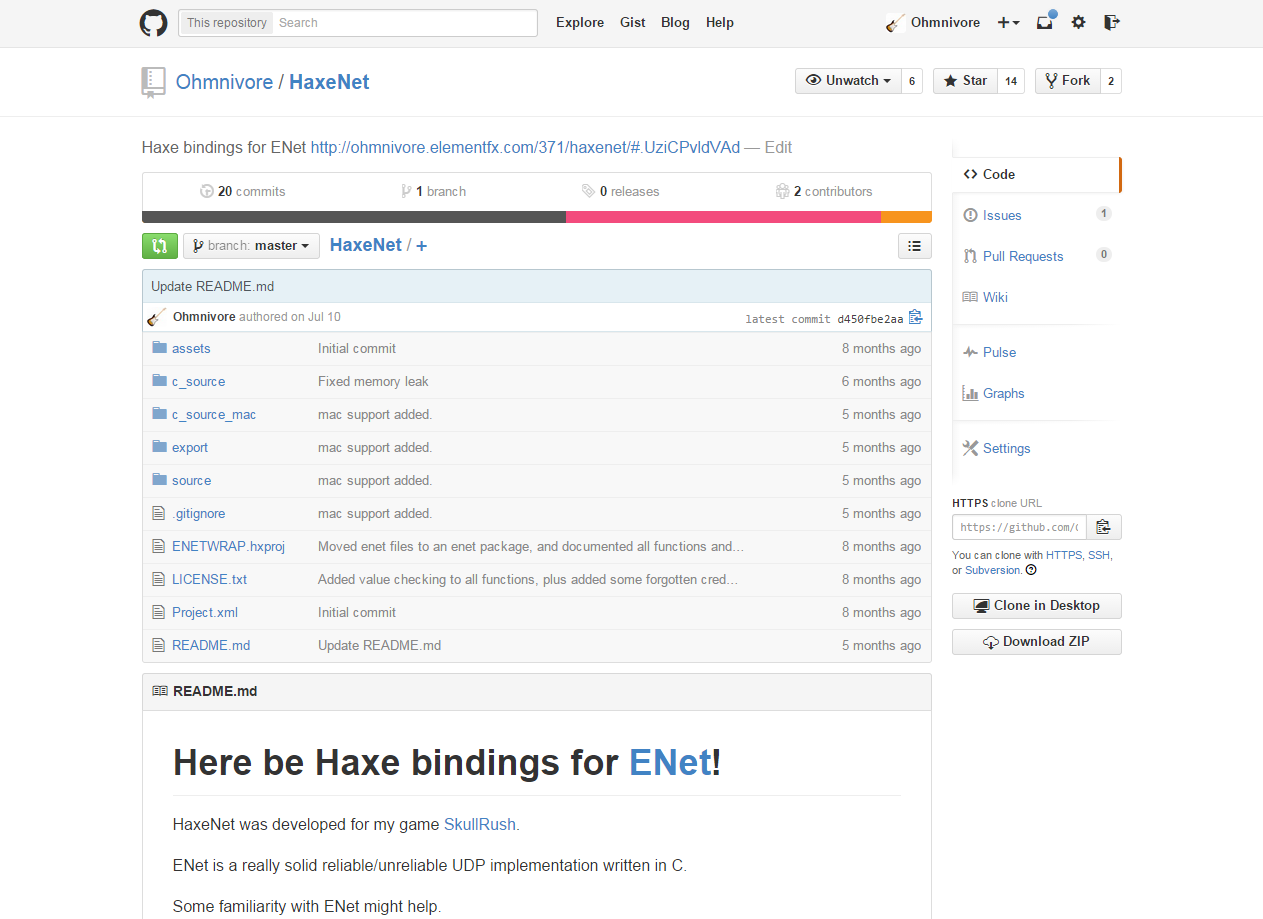Select the SSH clone option link
Viewport: 1263px width, 919px height.
click(1099, 555)
